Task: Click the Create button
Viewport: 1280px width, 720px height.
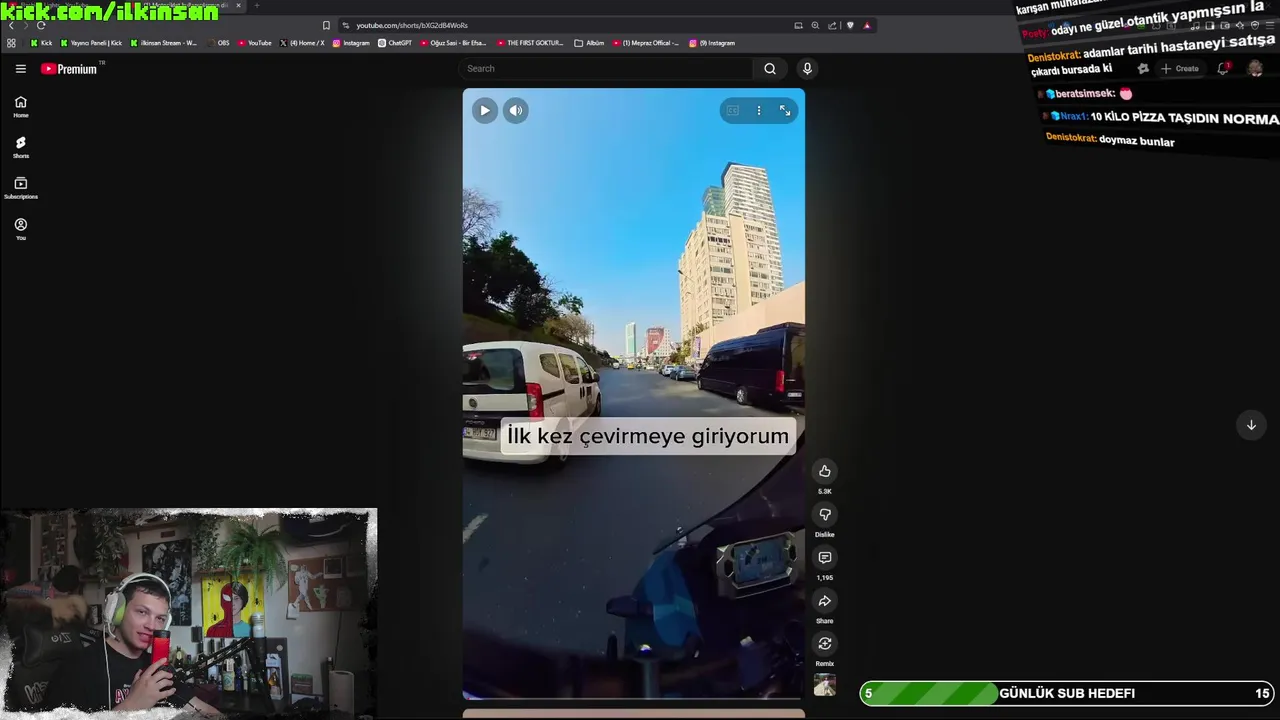Action: tap(1180, 68)
